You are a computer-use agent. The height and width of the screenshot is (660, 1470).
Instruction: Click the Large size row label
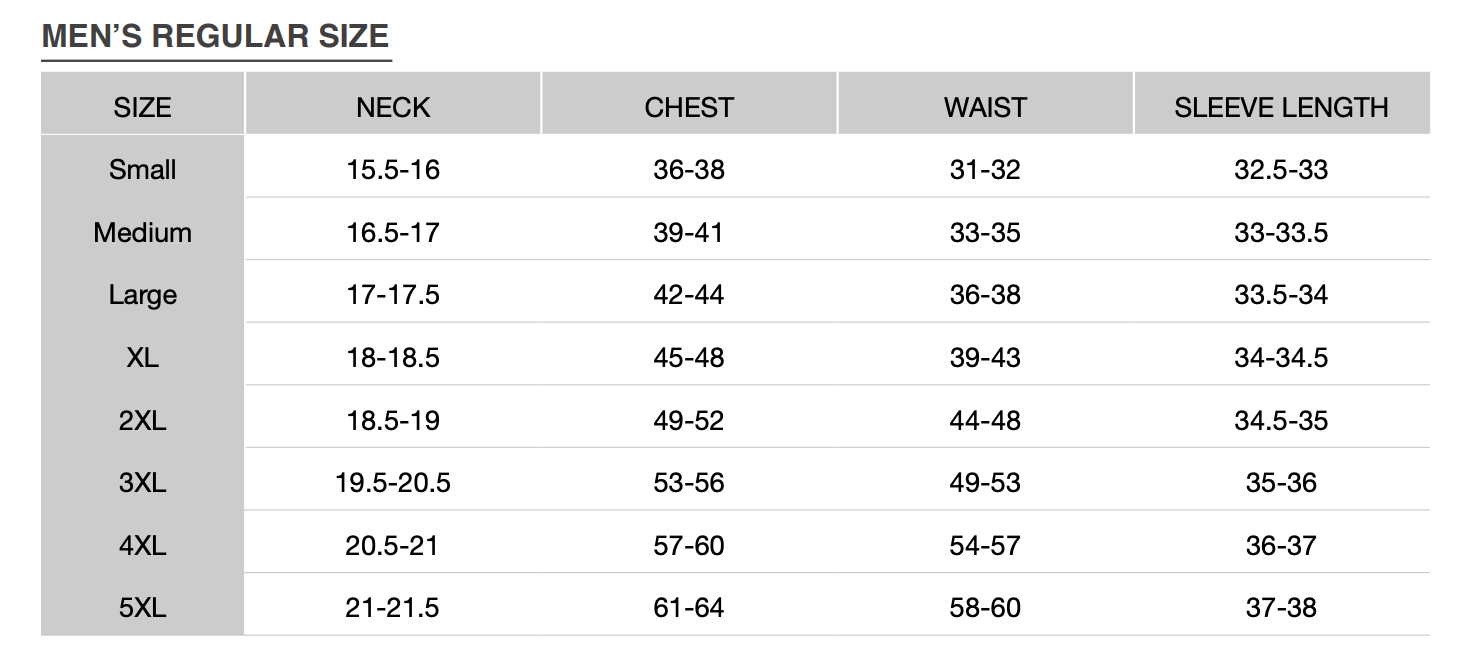tap(142, 295)
